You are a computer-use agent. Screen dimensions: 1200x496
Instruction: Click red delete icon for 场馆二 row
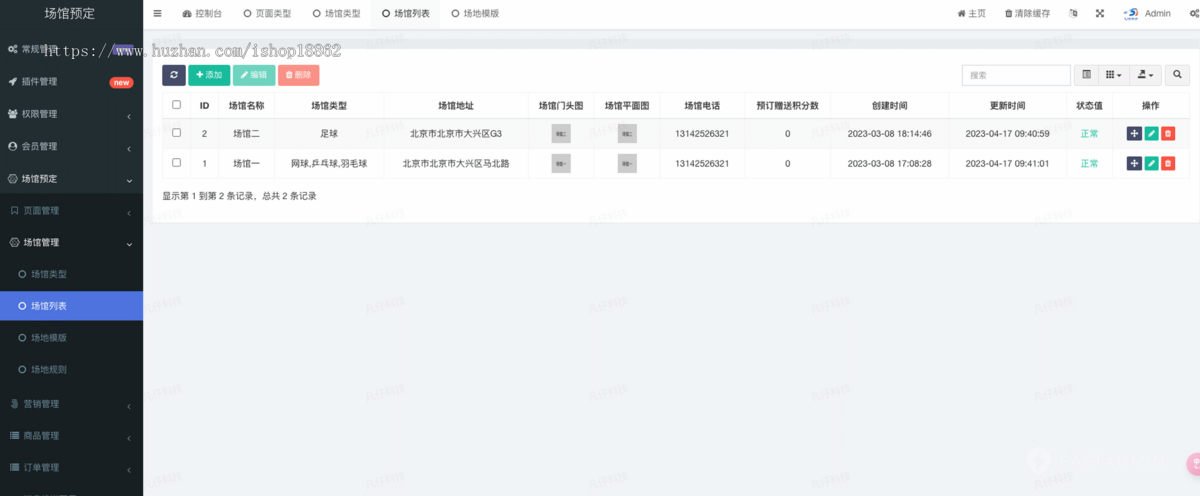coord(1168,133)
